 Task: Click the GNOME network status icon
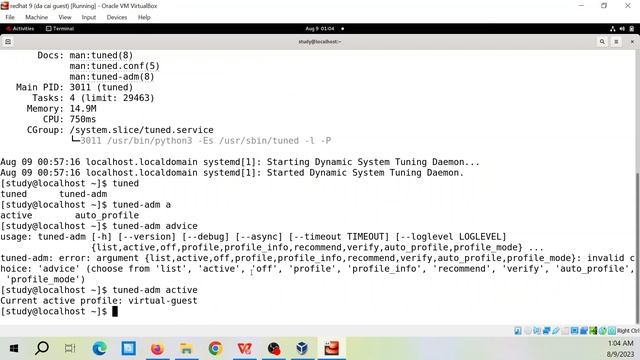(x=613, y=29)
